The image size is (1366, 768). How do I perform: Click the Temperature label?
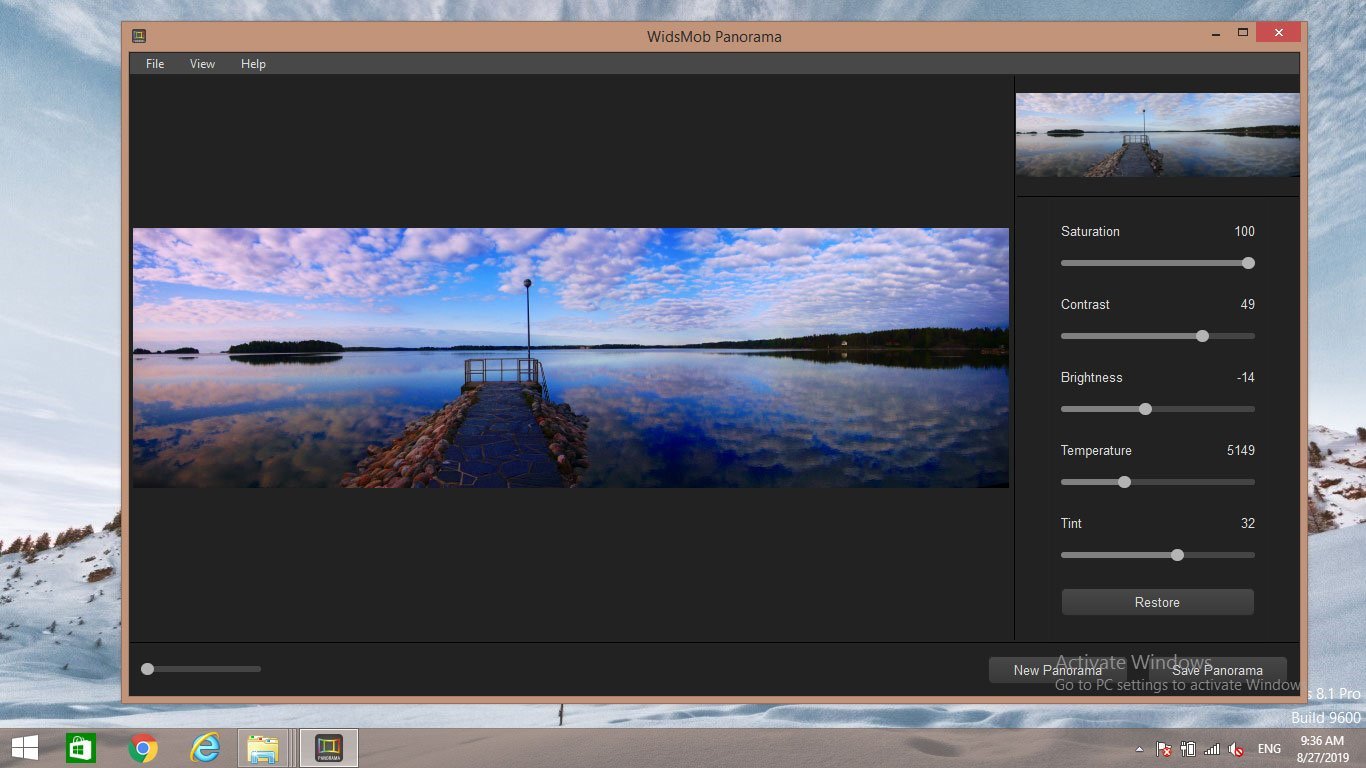(1096, 450)
